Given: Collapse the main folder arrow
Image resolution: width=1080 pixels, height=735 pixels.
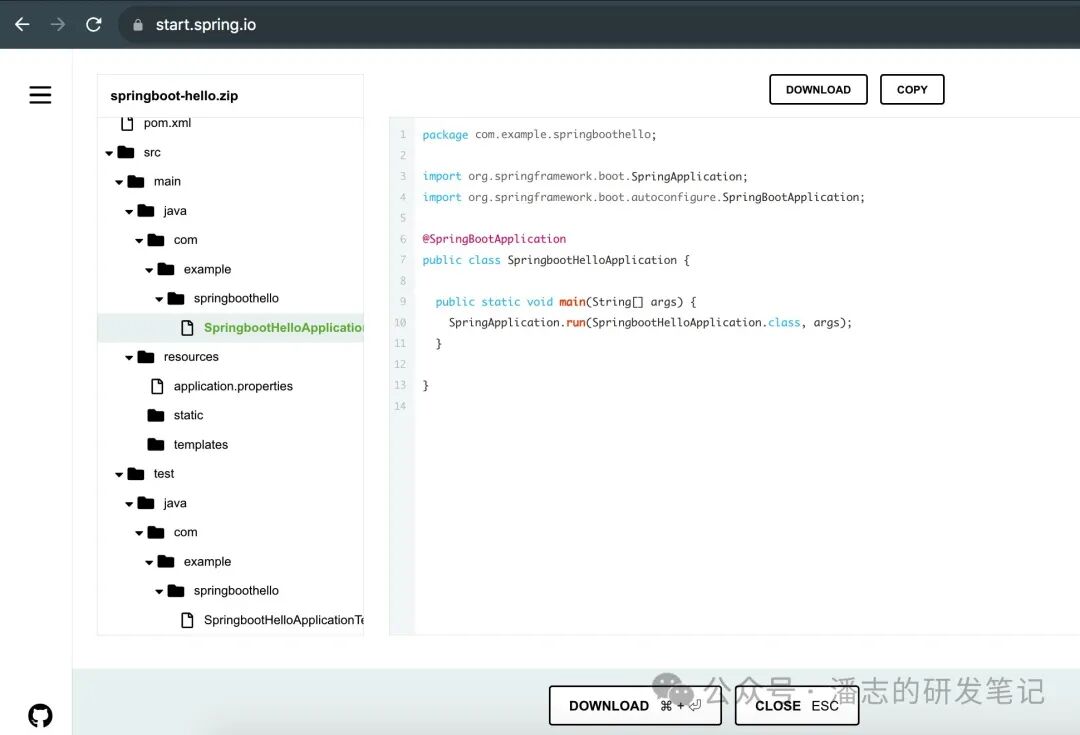Looking at the screenshot, I should [119, 183].
